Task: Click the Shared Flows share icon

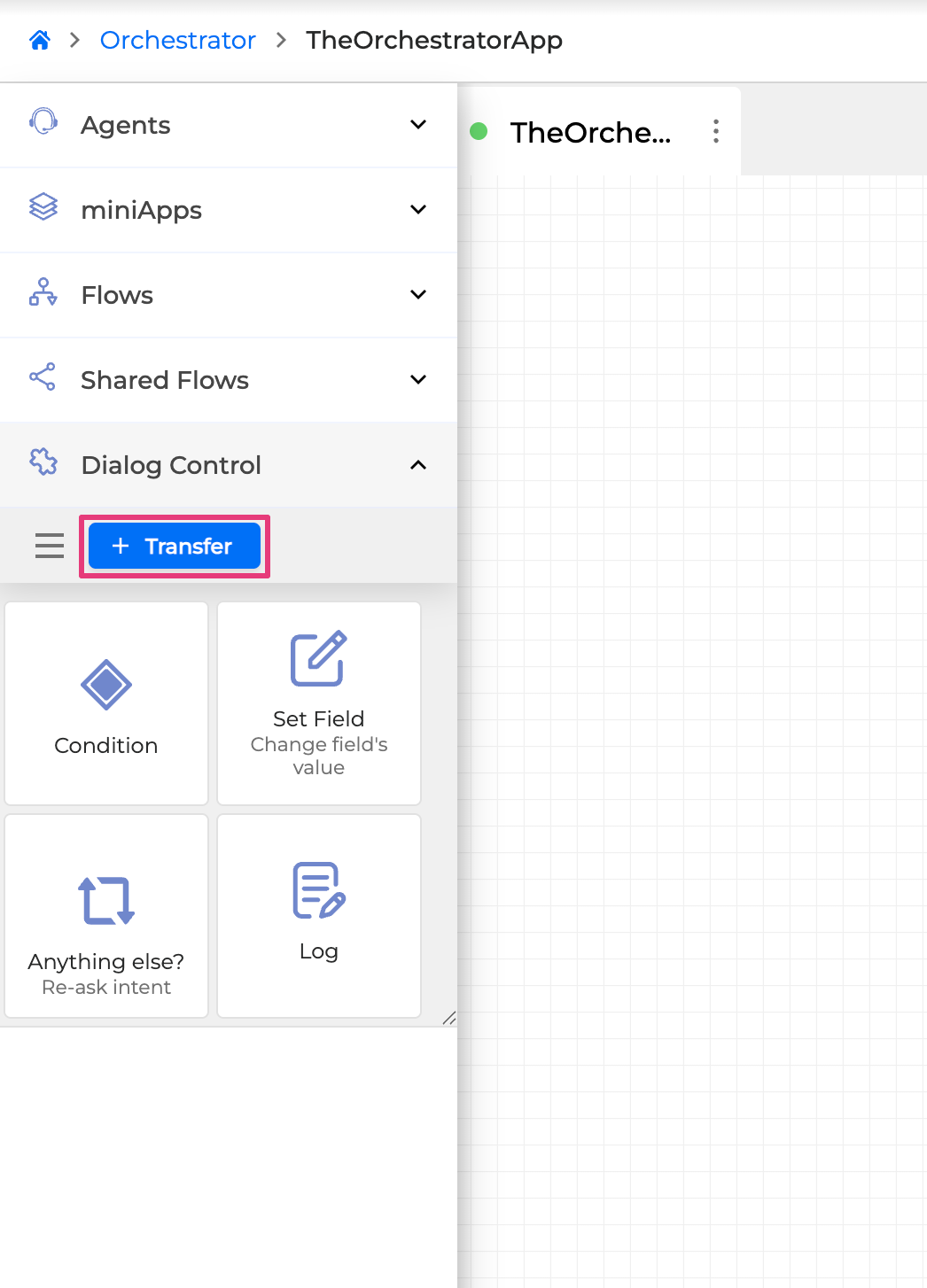Action: click(x=43, y=377)
